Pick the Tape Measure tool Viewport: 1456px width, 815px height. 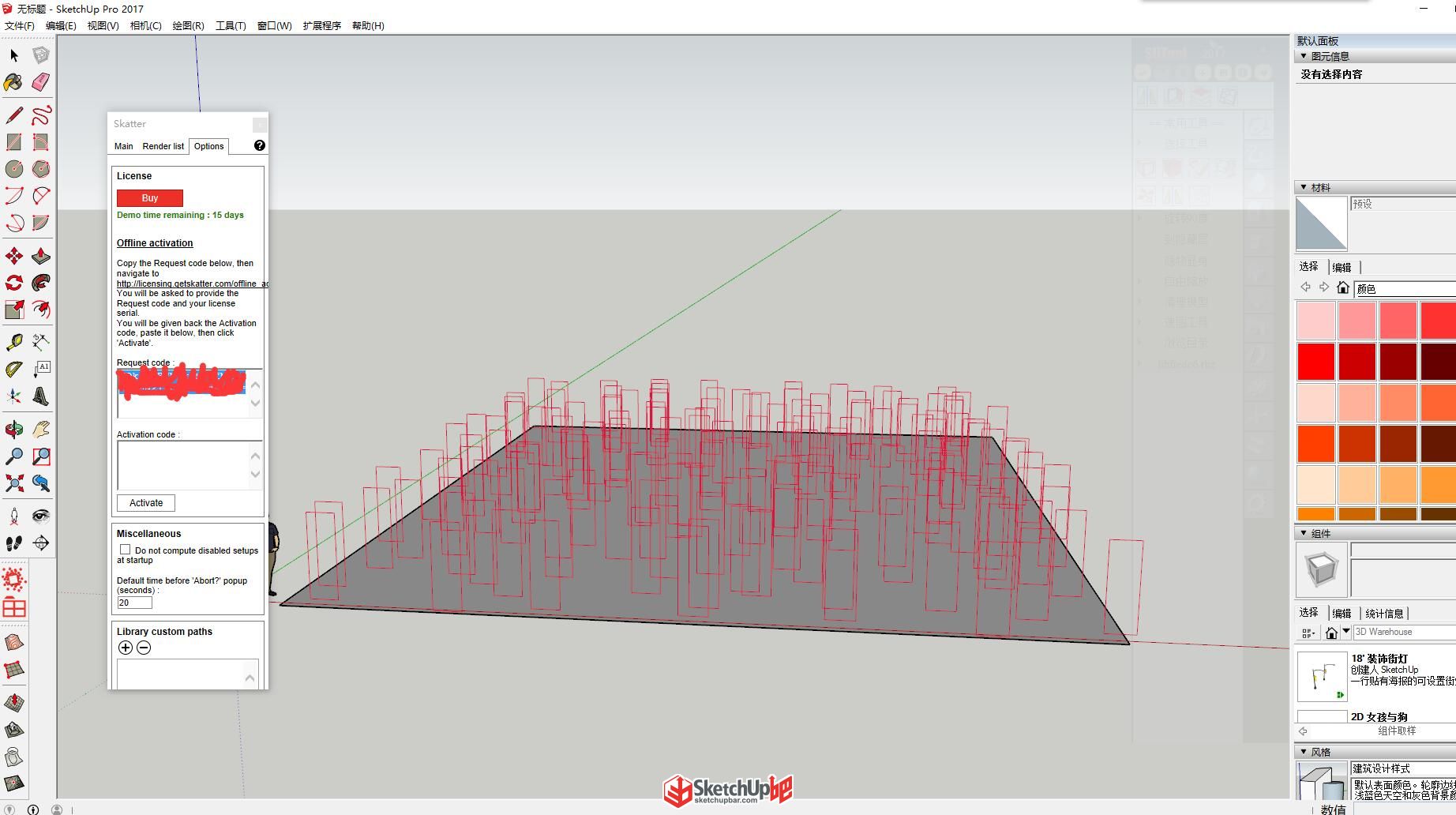pos(14,342)
